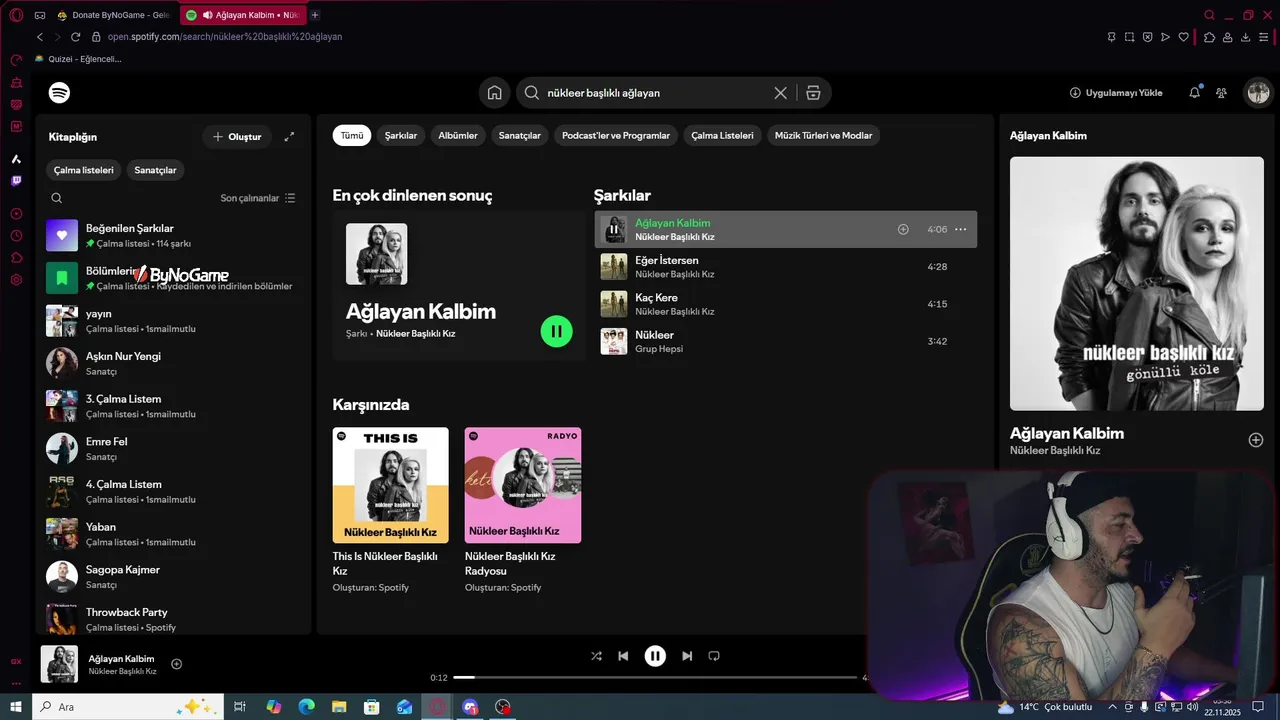The width and height of the screenshot is (1280, 720).
Task: Open the Friend Activity icon
Action: pyautogui.click(x=1221, y=93)
